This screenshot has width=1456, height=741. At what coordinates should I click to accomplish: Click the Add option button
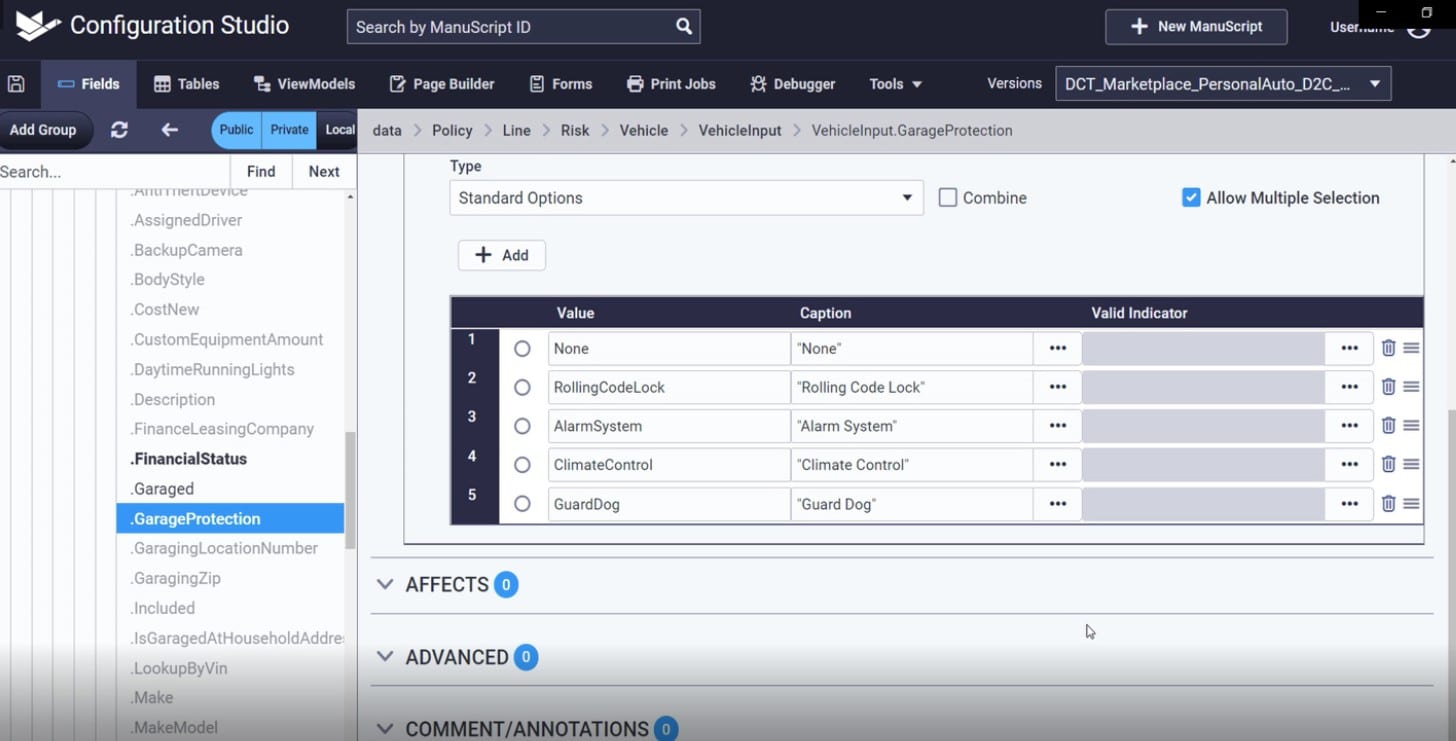[x=501, y=255]
